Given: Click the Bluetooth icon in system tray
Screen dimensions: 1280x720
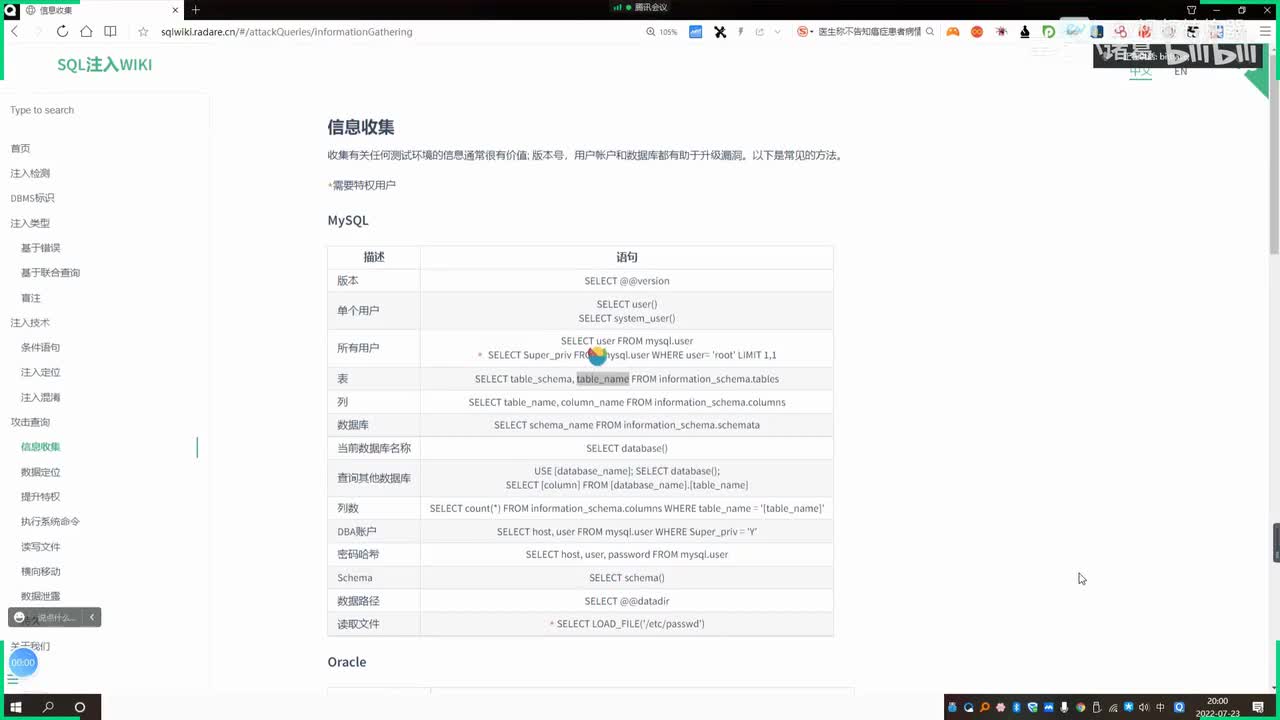Looking at the screenshot, I should point(1016,707).
